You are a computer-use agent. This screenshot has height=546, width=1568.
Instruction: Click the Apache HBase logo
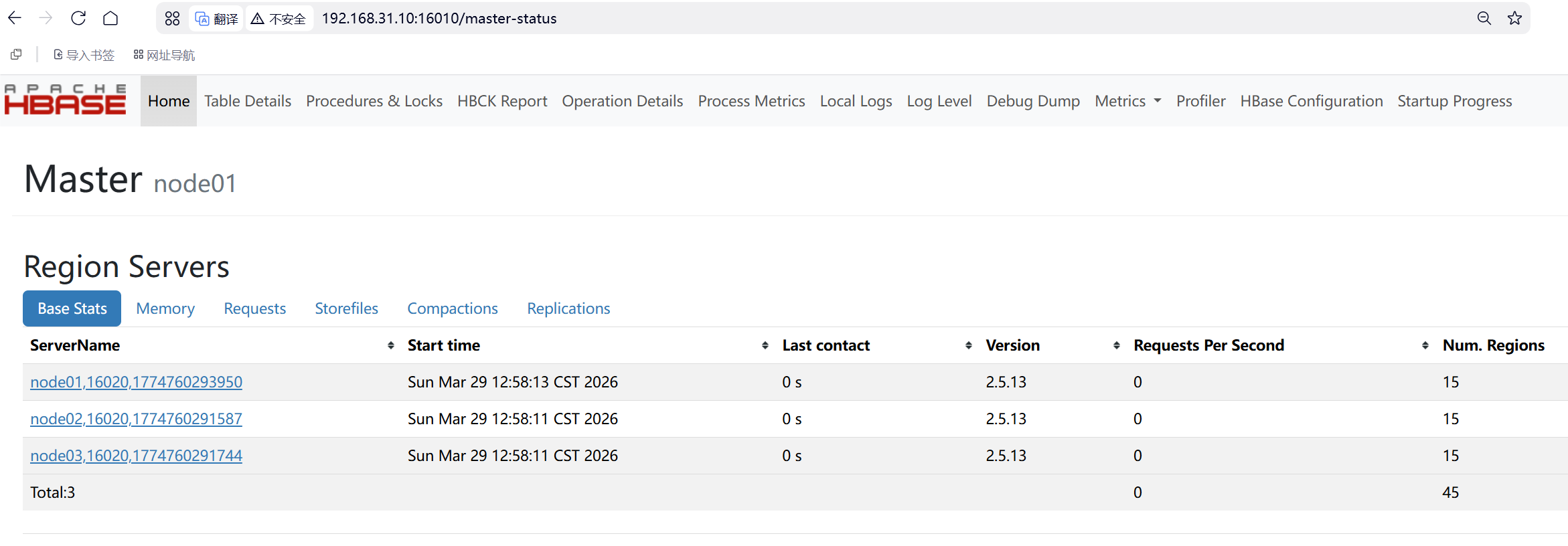[x=66, y=100]
